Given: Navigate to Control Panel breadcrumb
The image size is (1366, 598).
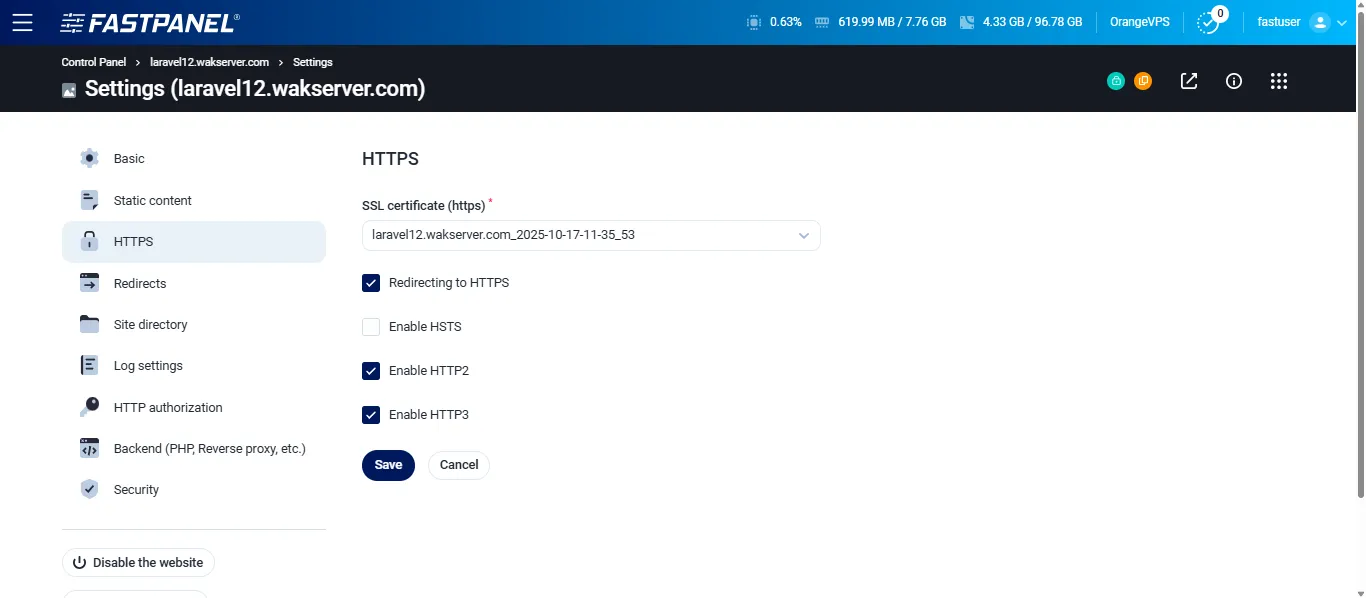Looking at the screenshot, I should click(x=93, y=62).
